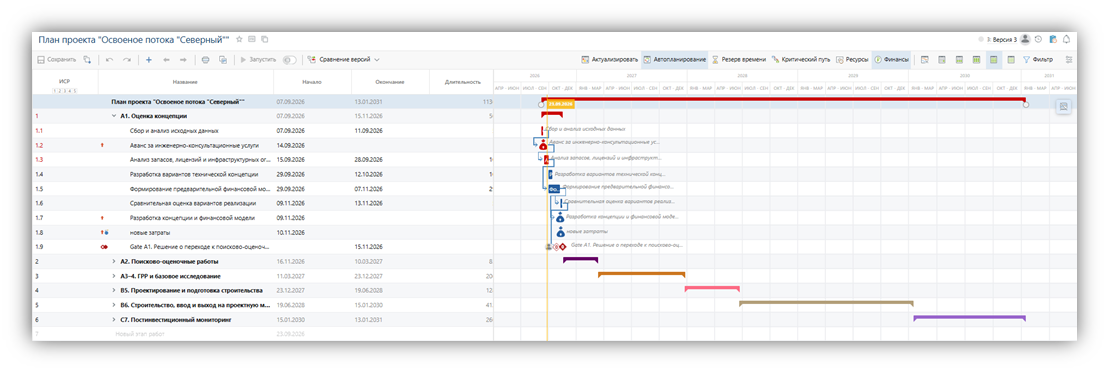The image size is (1109, 373).
Task: Toggle Критический путь highlighting
Action: tap(801, 60)
